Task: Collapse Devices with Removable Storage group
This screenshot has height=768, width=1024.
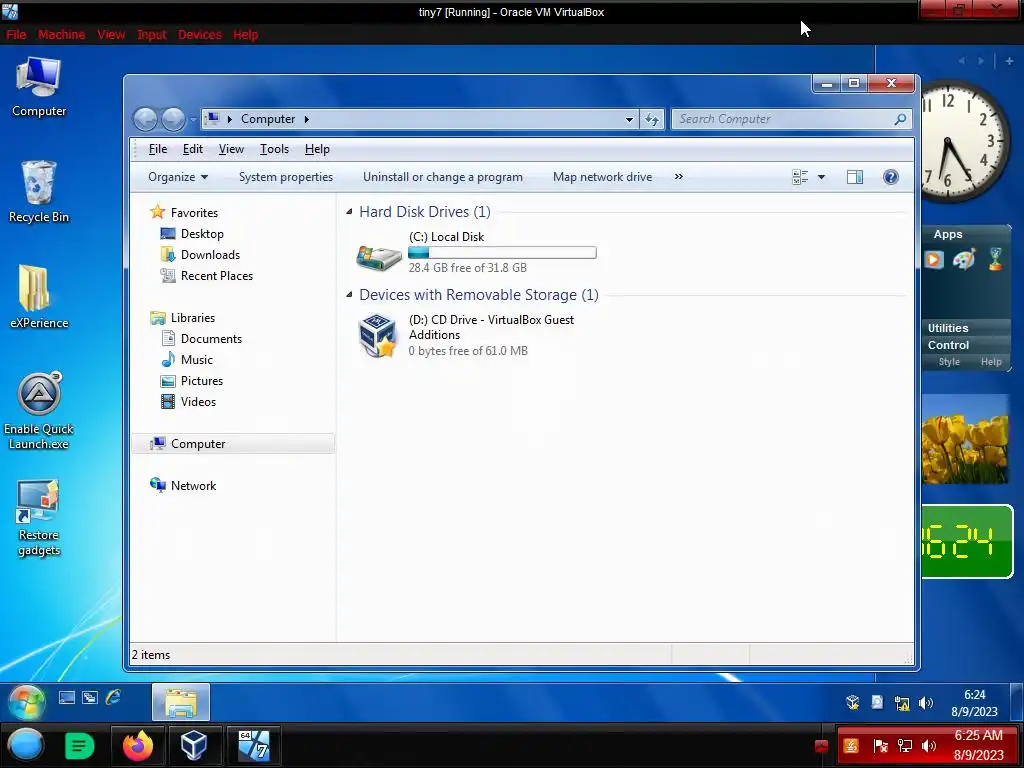Action: pyautogui.click(x=349, y=295)
